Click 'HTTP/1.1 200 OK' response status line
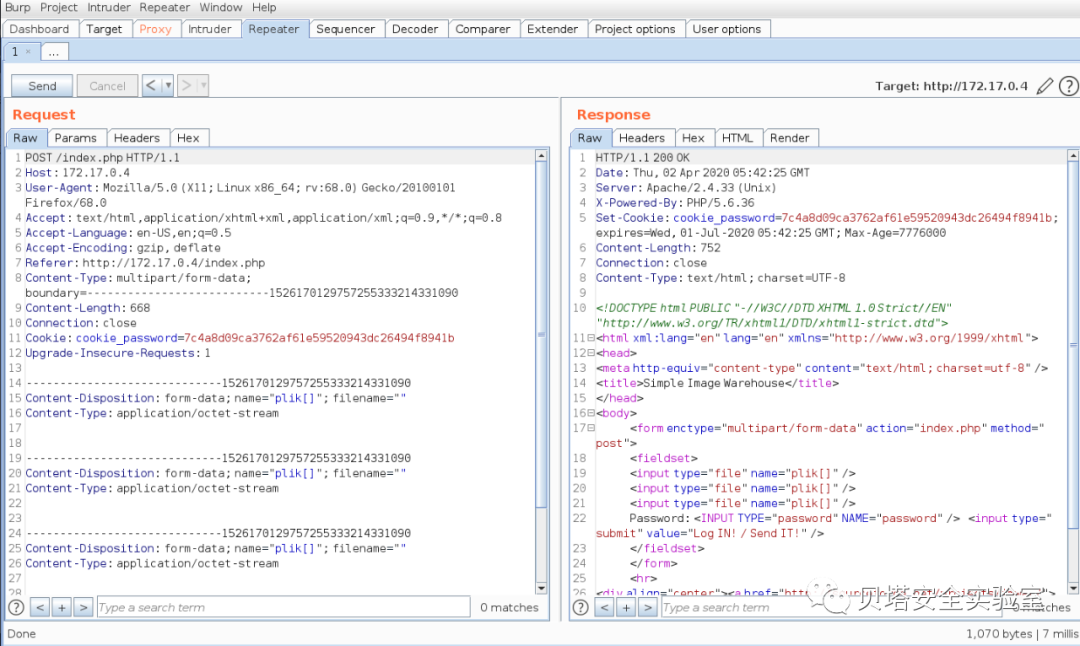 click(643, 158)
